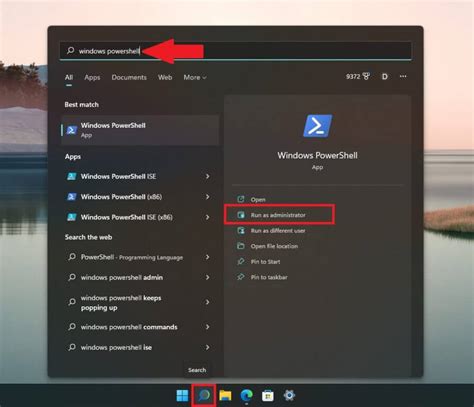Expand windows powershell commands chevron
474x407 pixels.
click(x=207, y=327)
